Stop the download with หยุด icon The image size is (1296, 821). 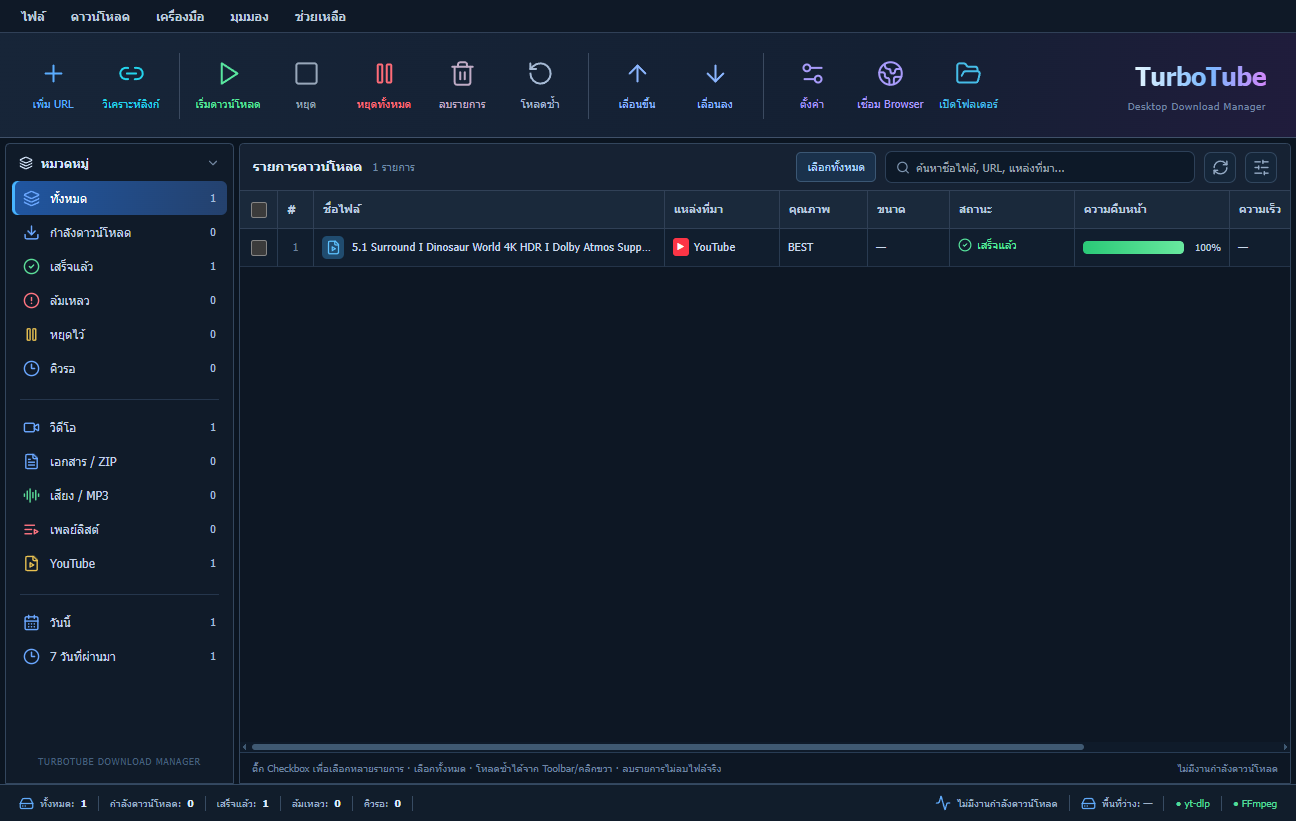click(x=306, y=73)
